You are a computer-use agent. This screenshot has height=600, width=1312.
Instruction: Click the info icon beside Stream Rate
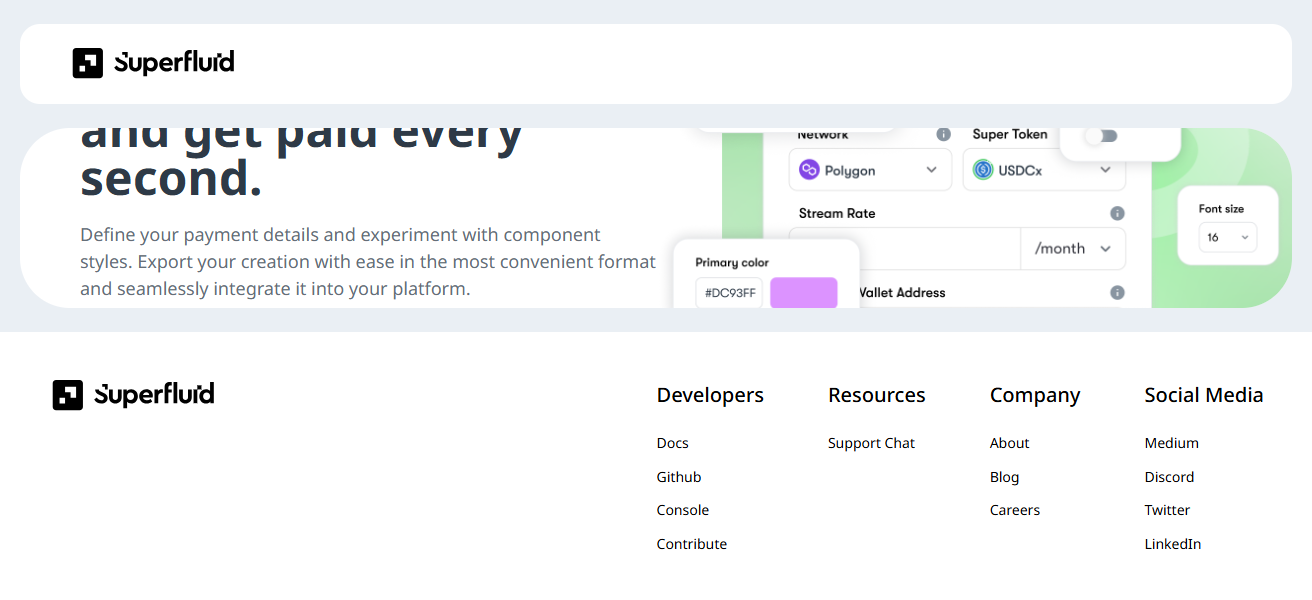click(x=1117, y=214)
